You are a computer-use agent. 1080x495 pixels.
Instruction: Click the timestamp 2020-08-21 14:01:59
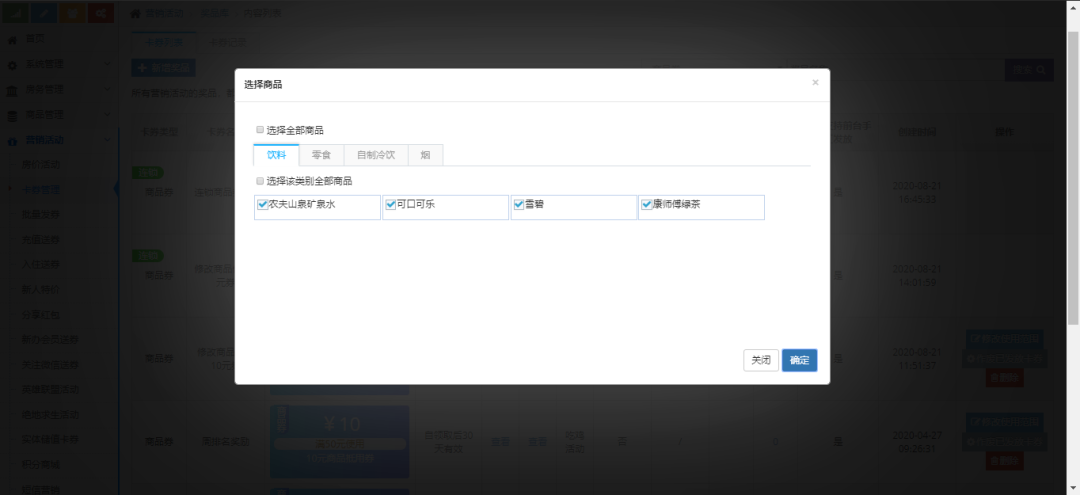tap(916, 275)
